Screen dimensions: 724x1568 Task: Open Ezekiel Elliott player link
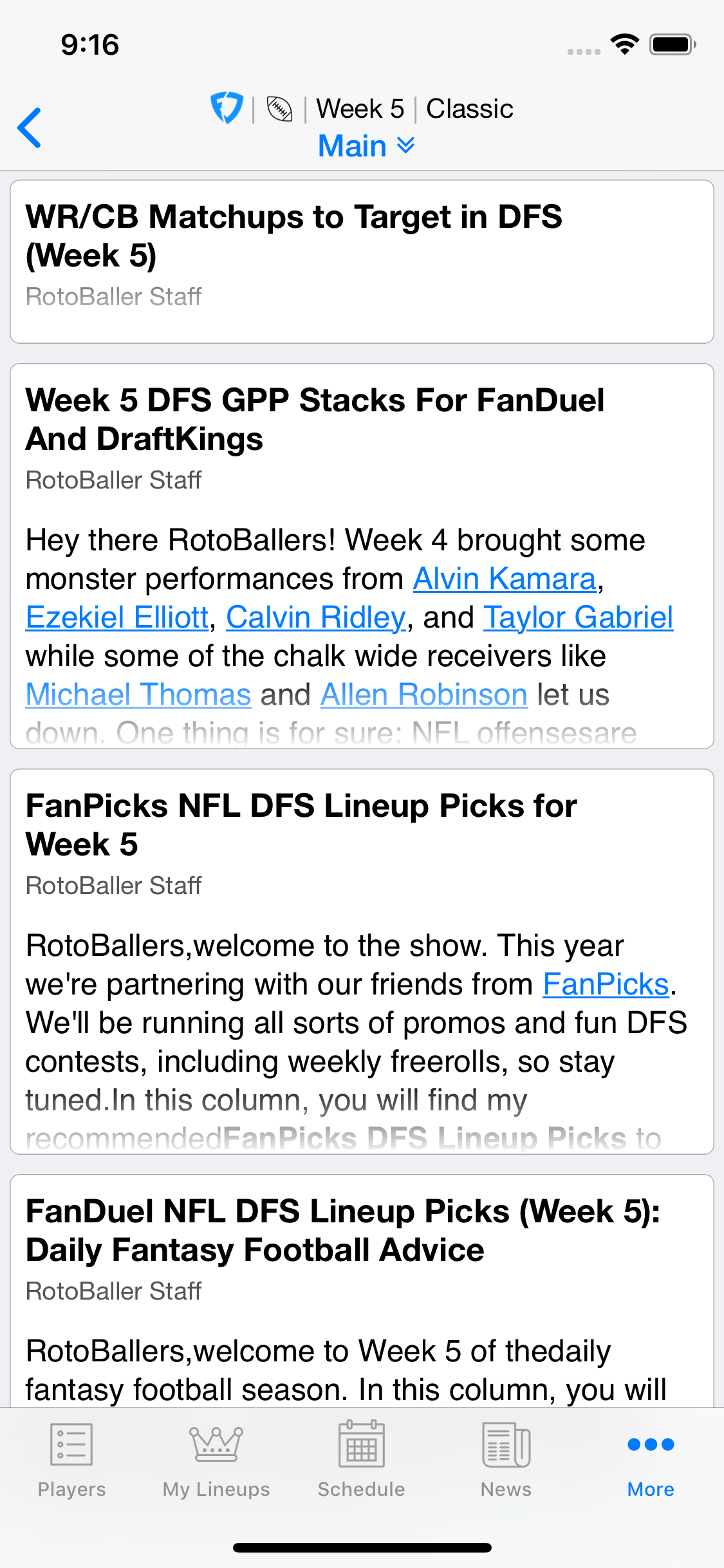[118, 617]
